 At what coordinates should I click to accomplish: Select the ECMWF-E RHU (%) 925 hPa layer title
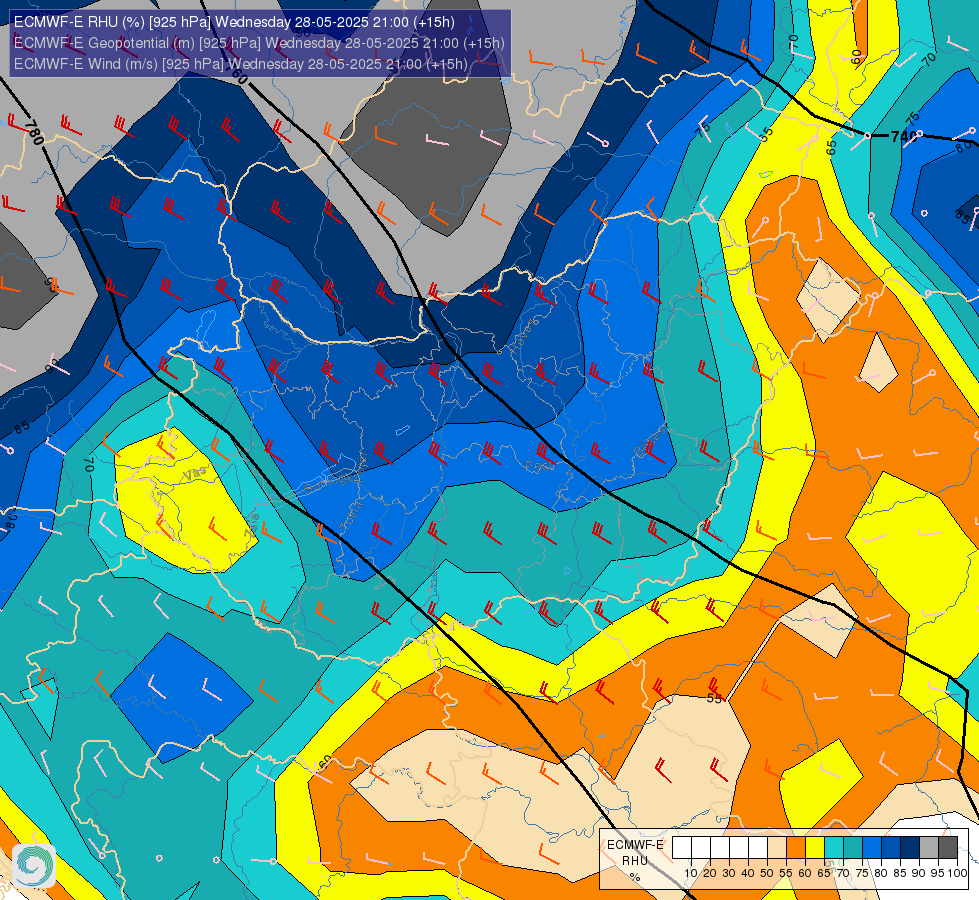[x=234, y=22]
